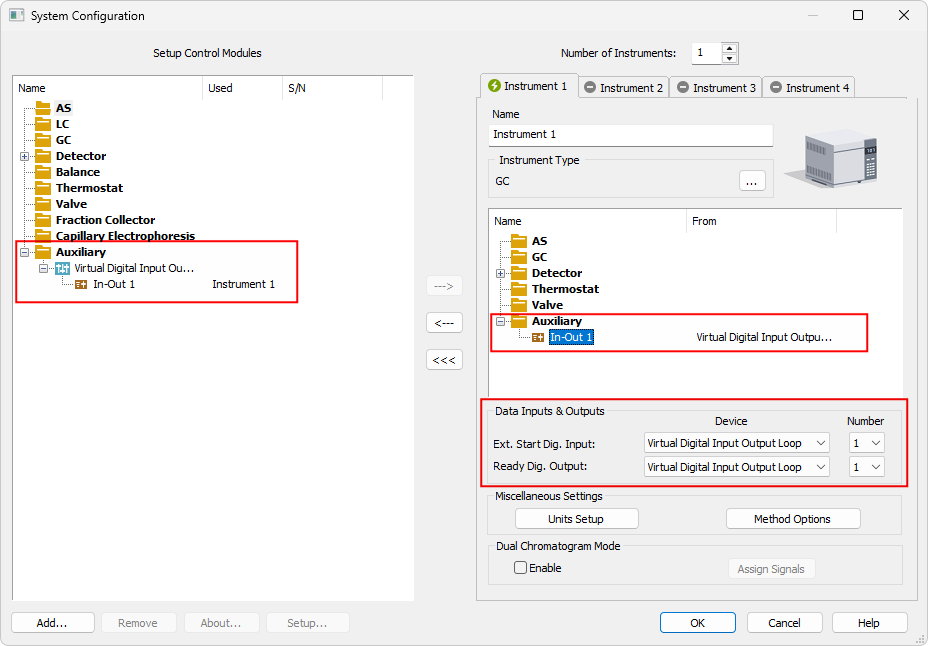Click the Thermostat folder icon in Instrument panel
Viewport: 928px width, 646px height.
(x=518, y=289)
